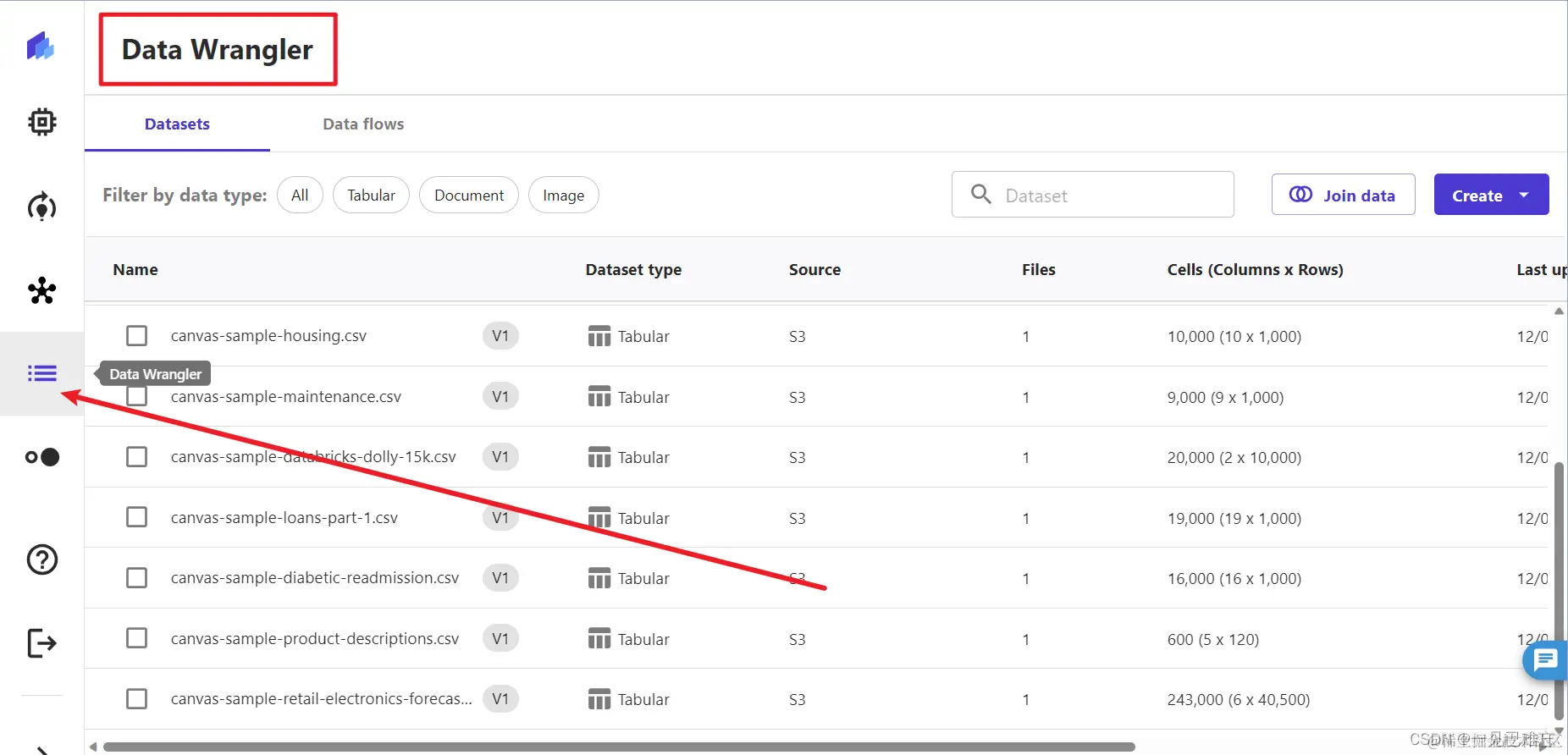1568x755 pixels.
Task: Click table icon for canvas-sample-diabetic-readmission.csv
Action: click(x=599, y=578)
